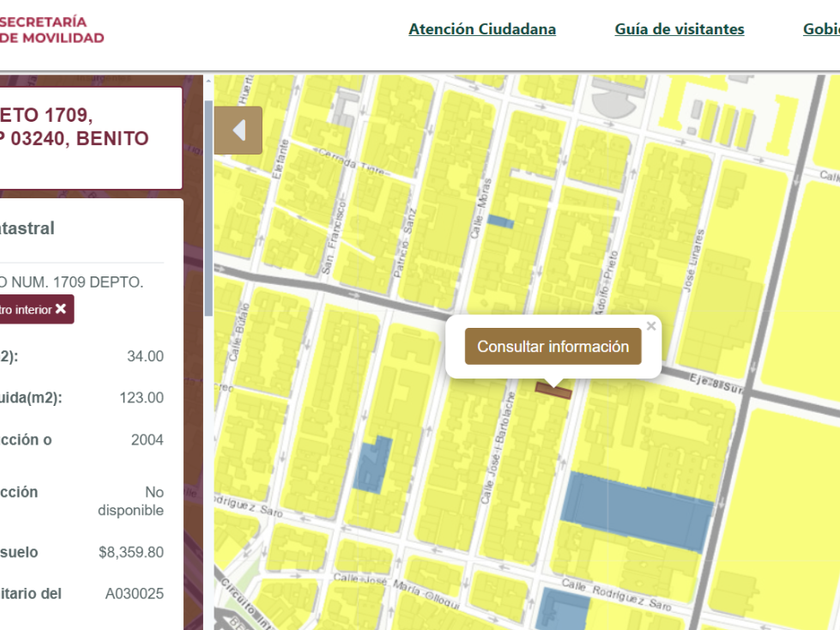Click the construction year 2004
This screenshot has width=840, height=630.
point(147,440)
